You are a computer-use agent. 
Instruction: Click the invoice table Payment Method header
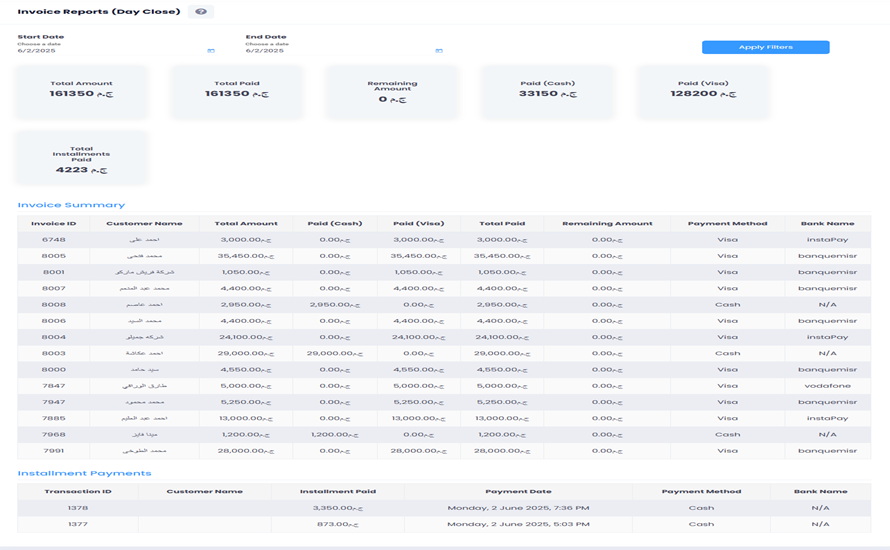[x=728, y=224]
